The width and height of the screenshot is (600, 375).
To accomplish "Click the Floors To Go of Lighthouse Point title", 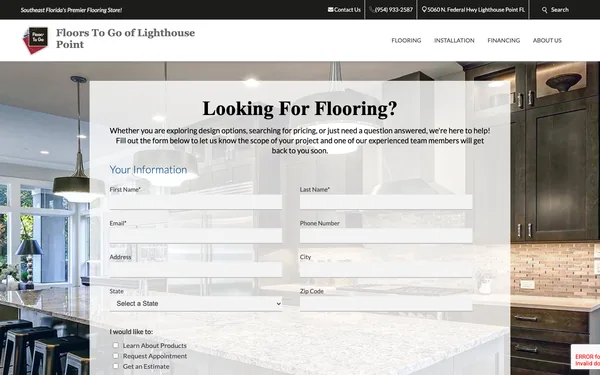I will [x=126, y=38].
